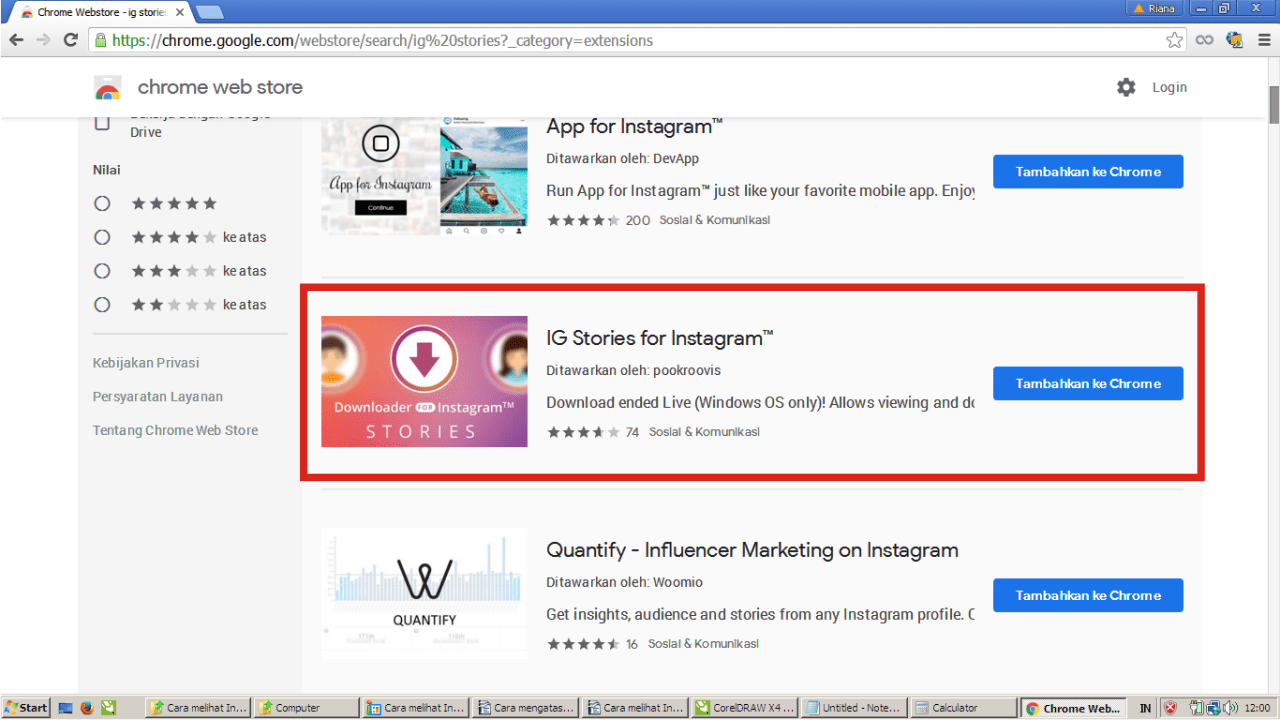
Task: Open the settings gear next to Login
Action: pos(1126,87)
